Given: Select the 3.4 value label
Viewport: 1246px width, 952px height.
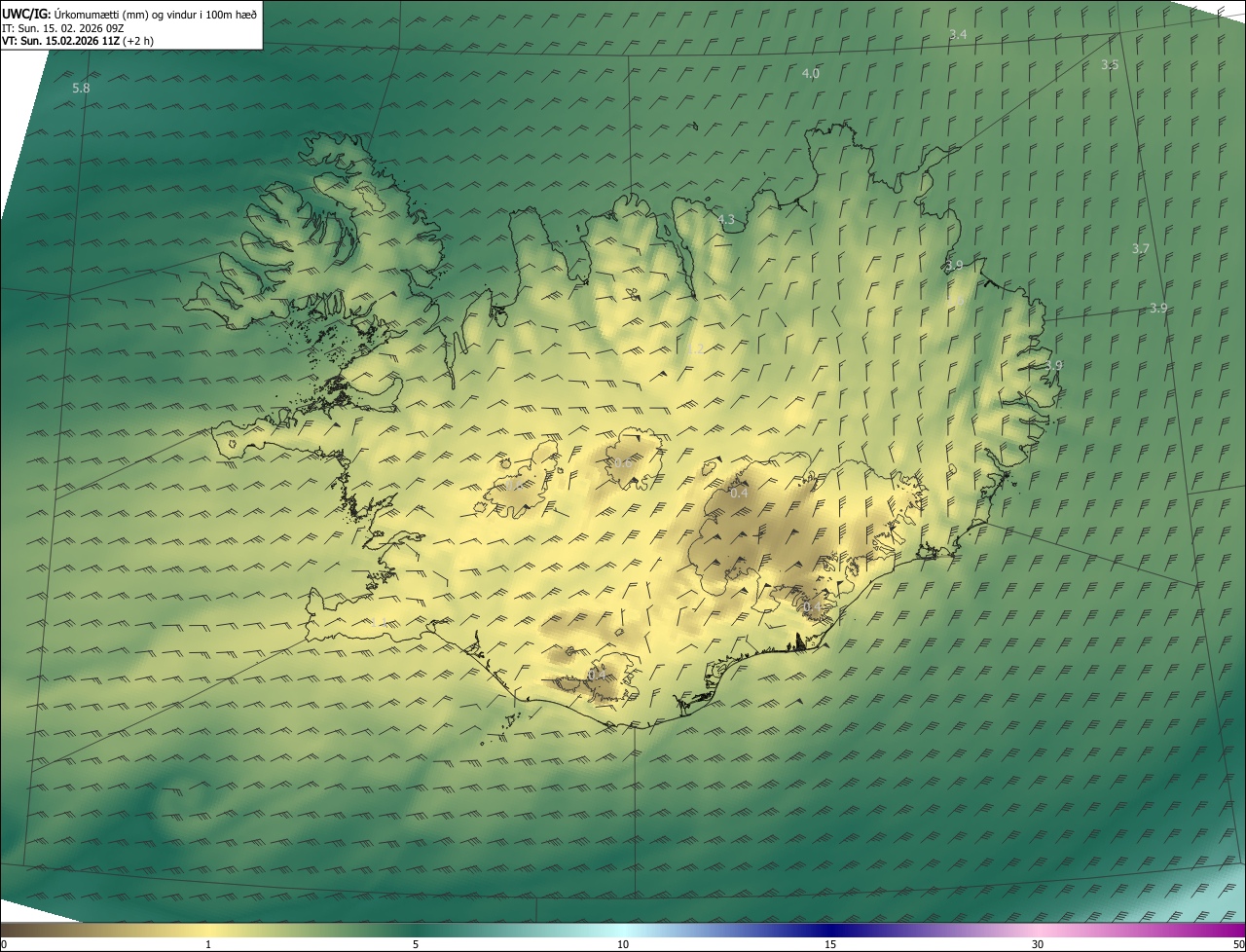Looking at the screenshot, I should point(958,34).
